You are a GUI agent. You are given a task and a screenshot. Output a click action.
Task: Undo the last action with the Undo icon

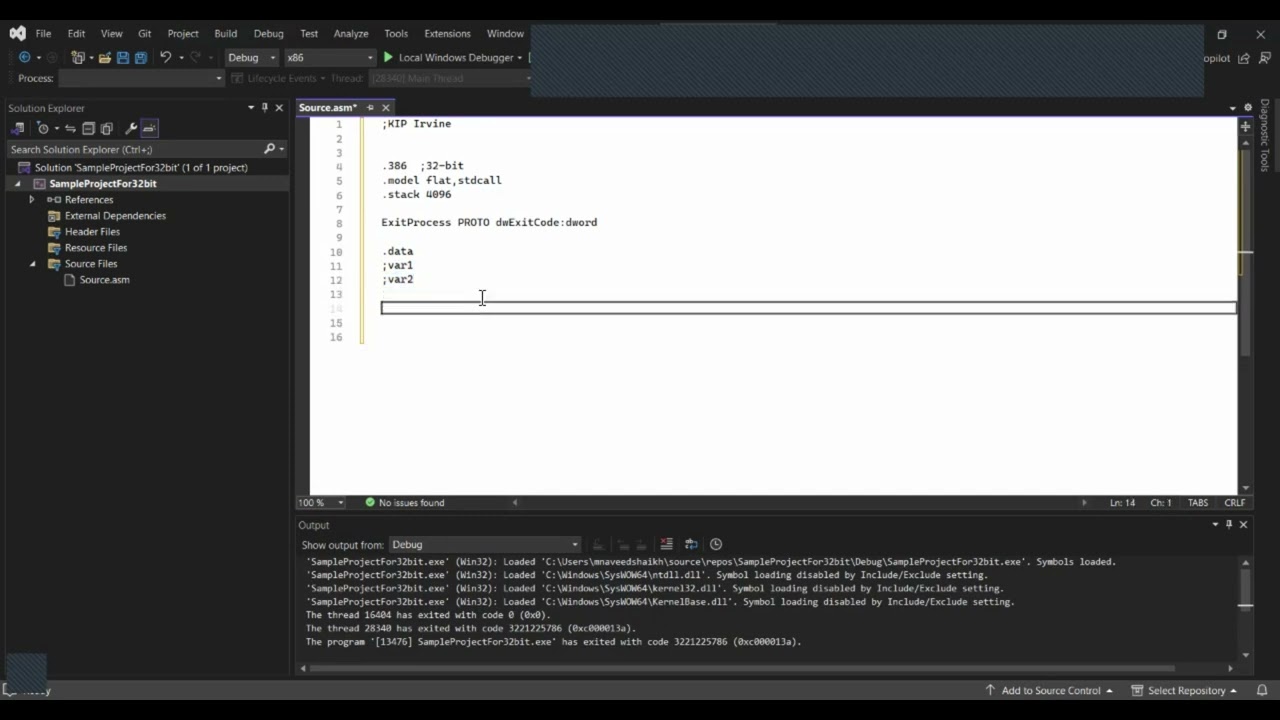coord(166,58)
